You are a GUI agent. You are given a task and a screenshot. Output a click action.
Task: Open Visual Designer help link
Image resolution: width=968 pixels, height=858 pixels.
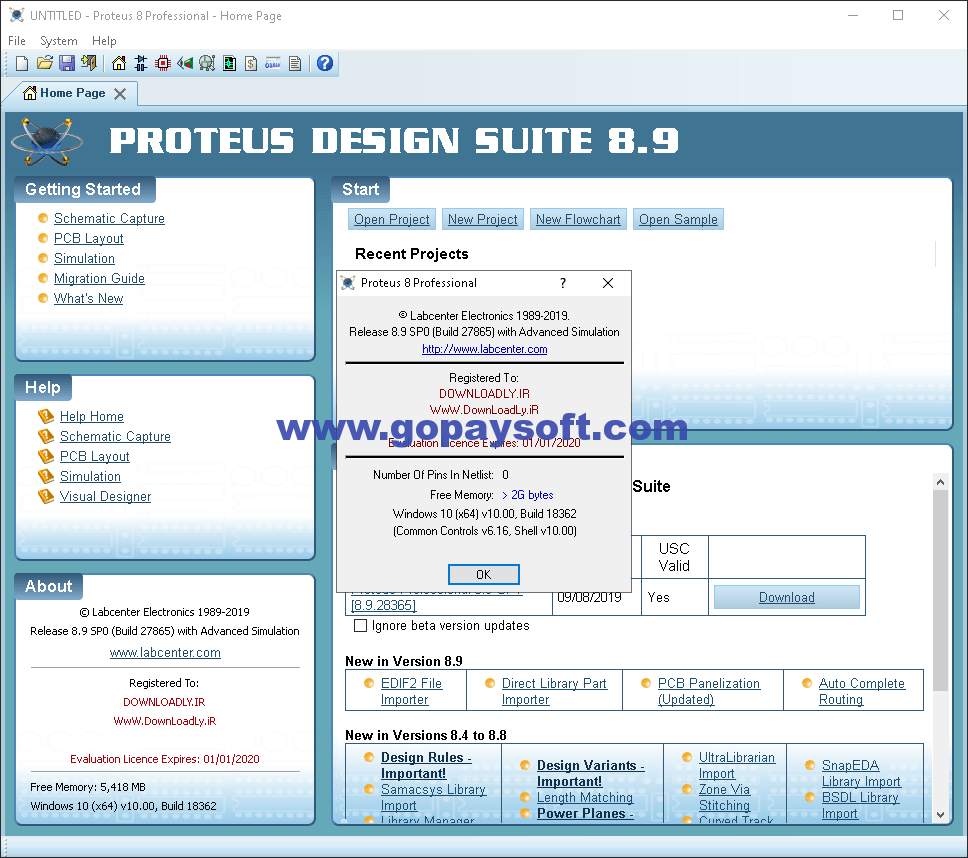105,496
